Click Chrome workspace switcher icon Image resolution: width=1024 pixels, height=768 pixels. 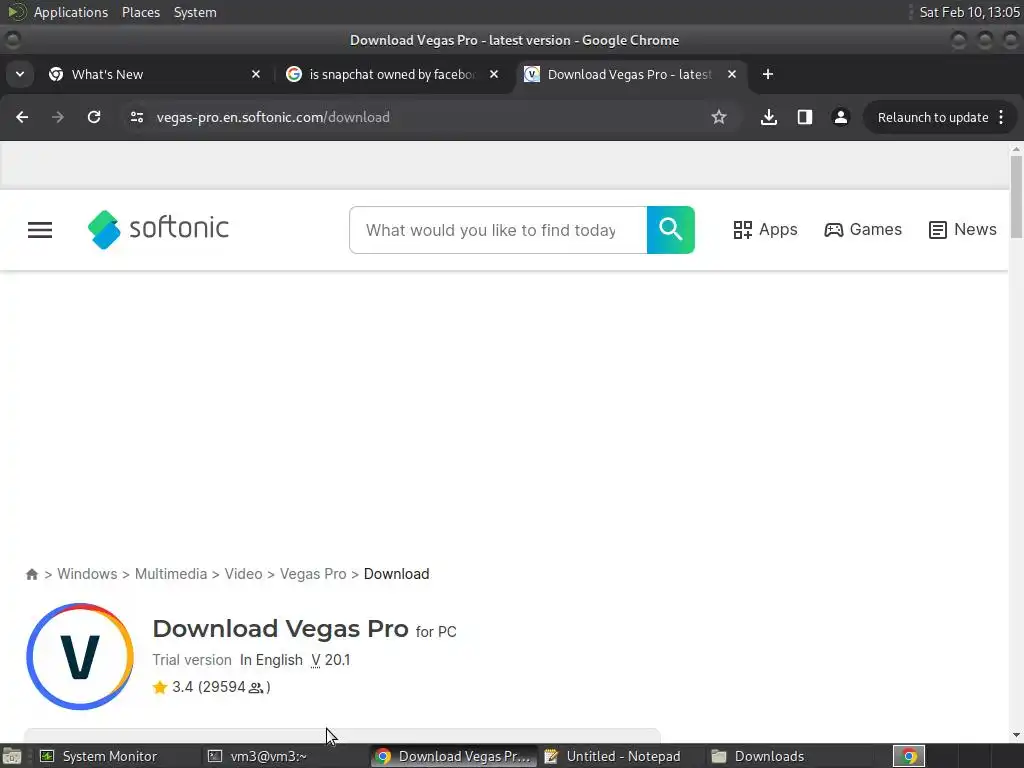point(909,756)
